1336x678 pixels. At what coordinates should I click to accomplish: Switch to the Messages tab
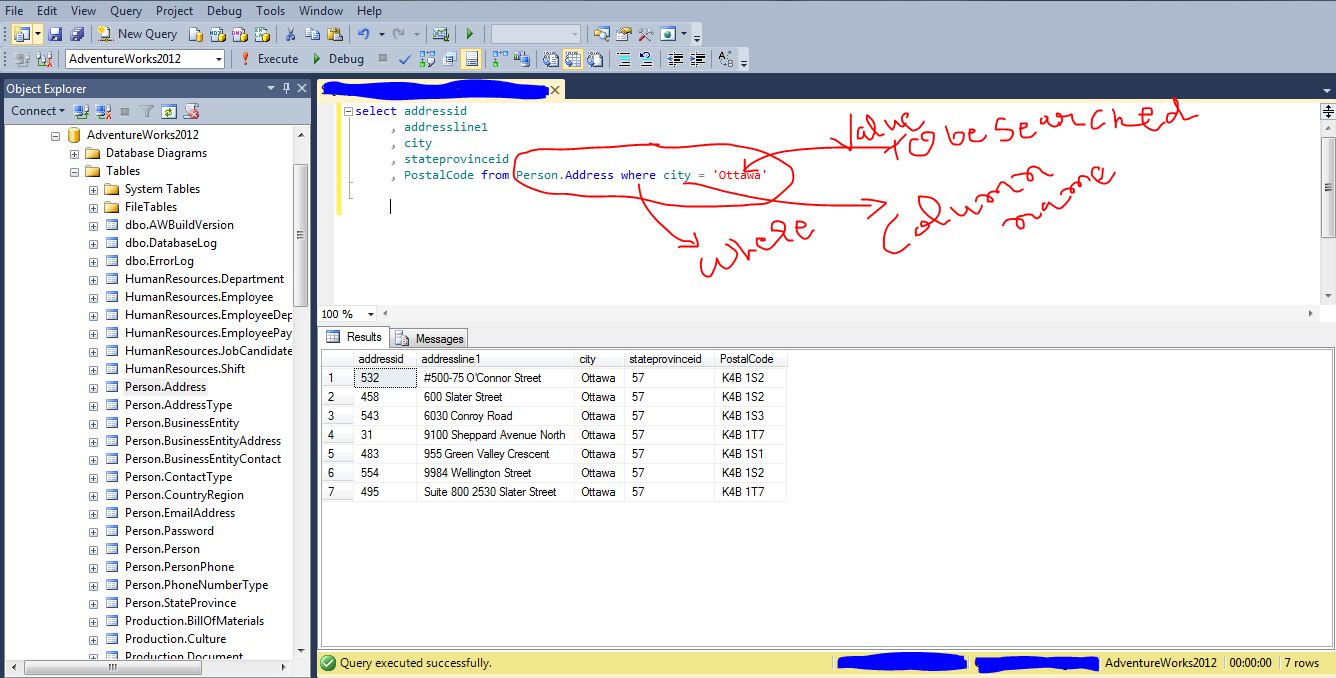pos(430,338)
